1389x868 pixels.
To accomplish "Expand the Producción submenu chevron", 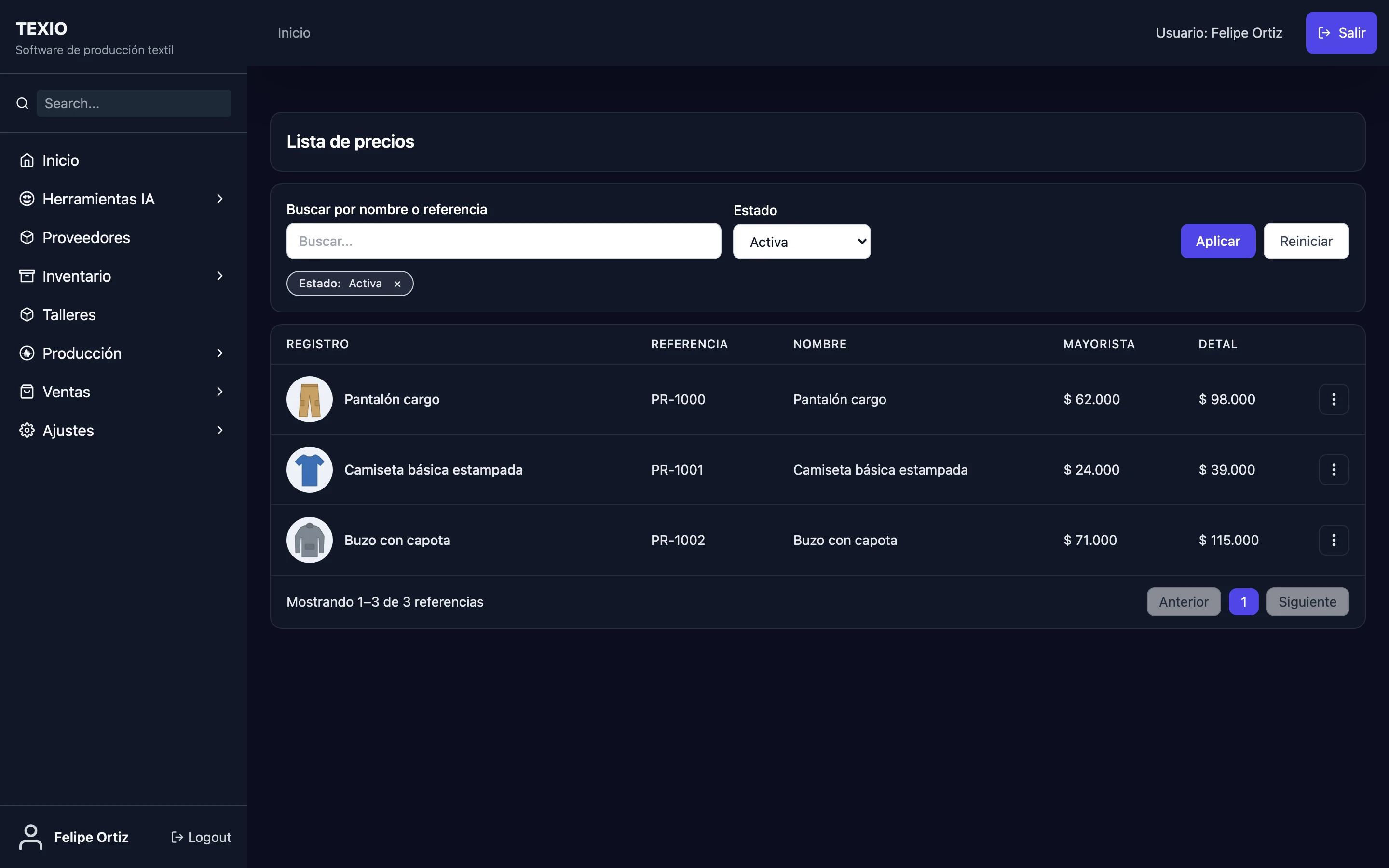I will pyautogui.click(x=220, y=353).
